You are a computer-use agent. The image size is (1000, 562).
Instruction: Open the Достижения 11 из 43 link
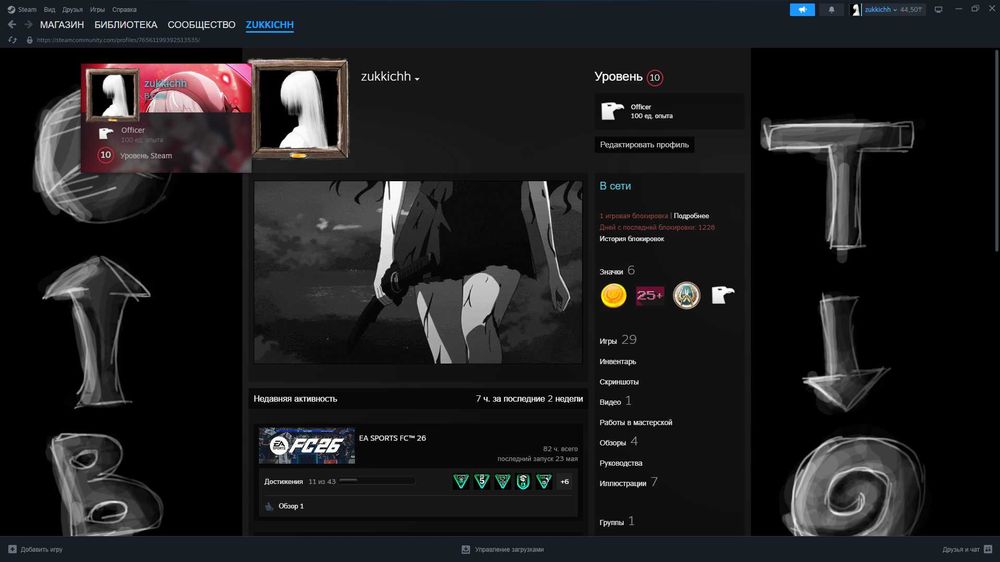click(300, 482)
